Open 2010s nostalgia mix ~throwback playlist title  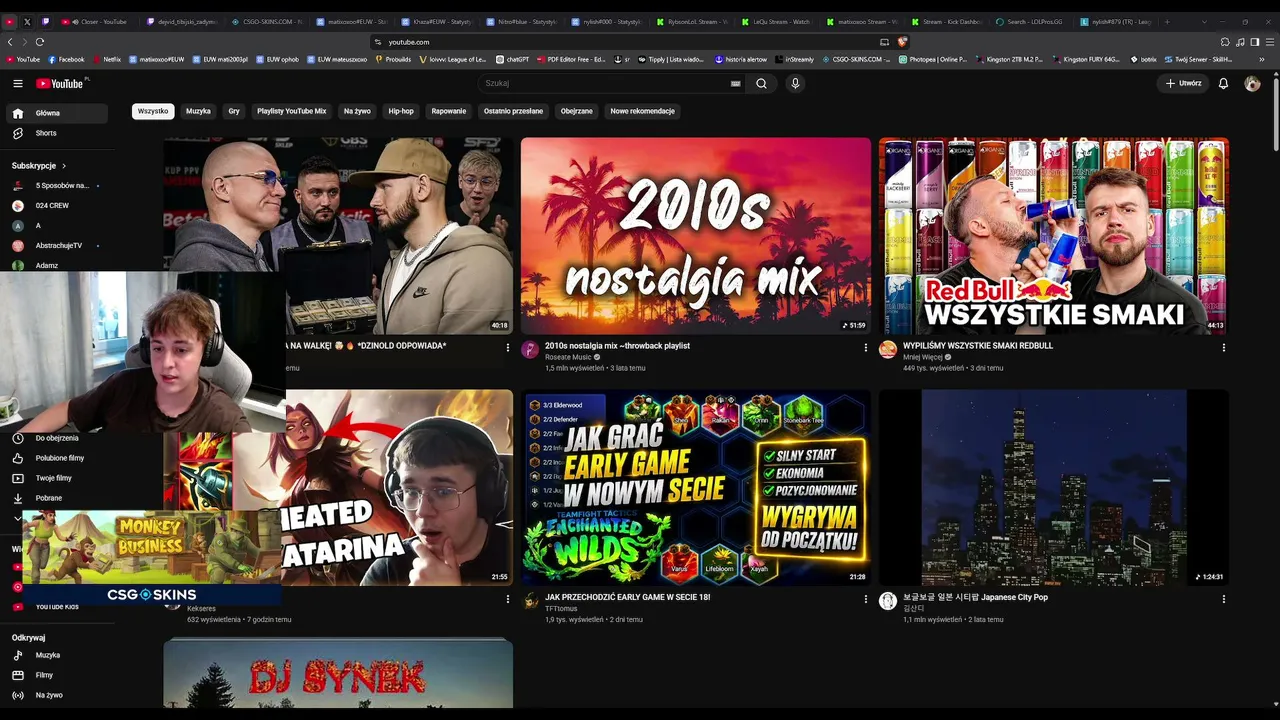click(617, 346)
